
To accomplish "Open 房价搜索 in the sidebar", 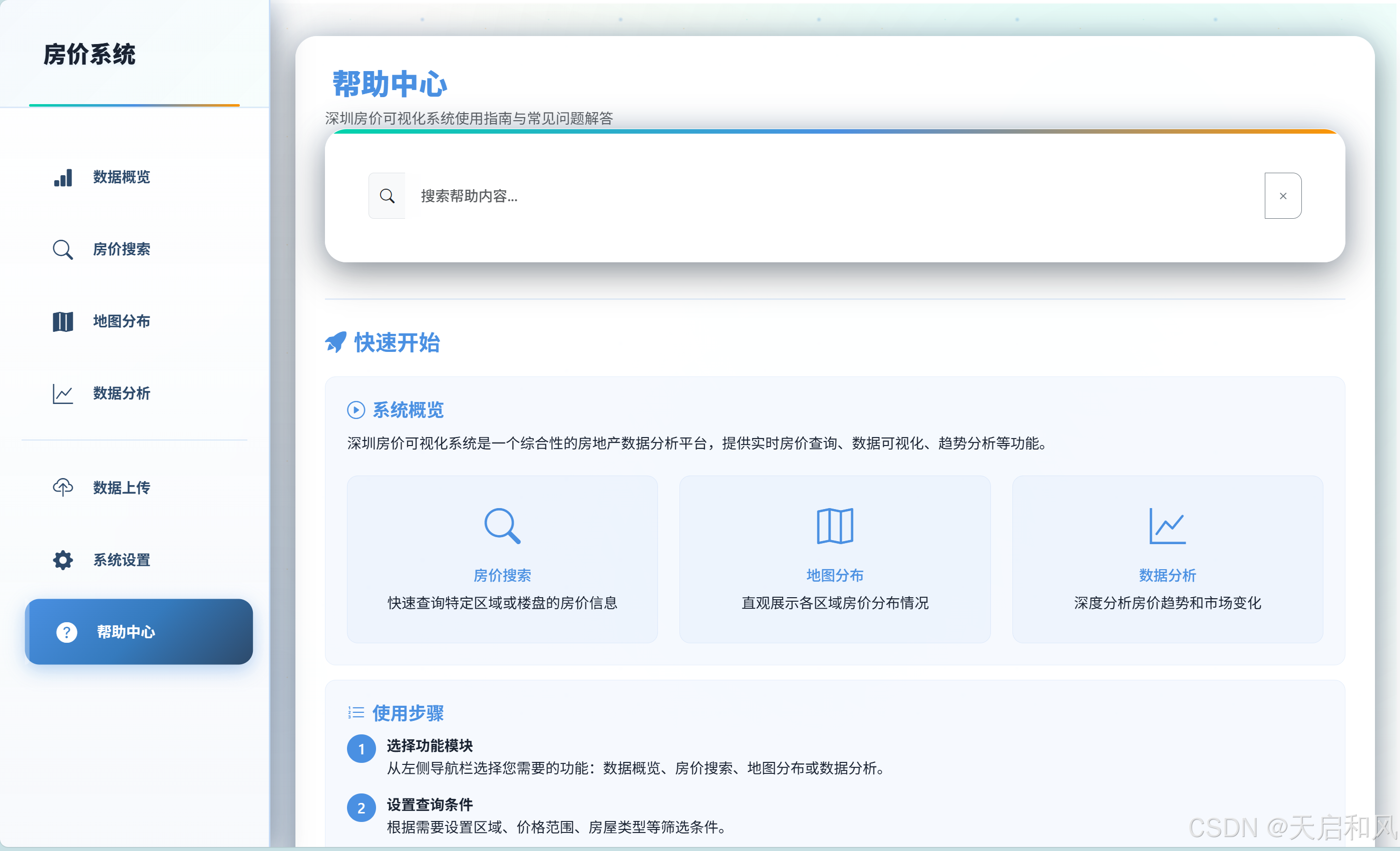I will pos(139,249).
